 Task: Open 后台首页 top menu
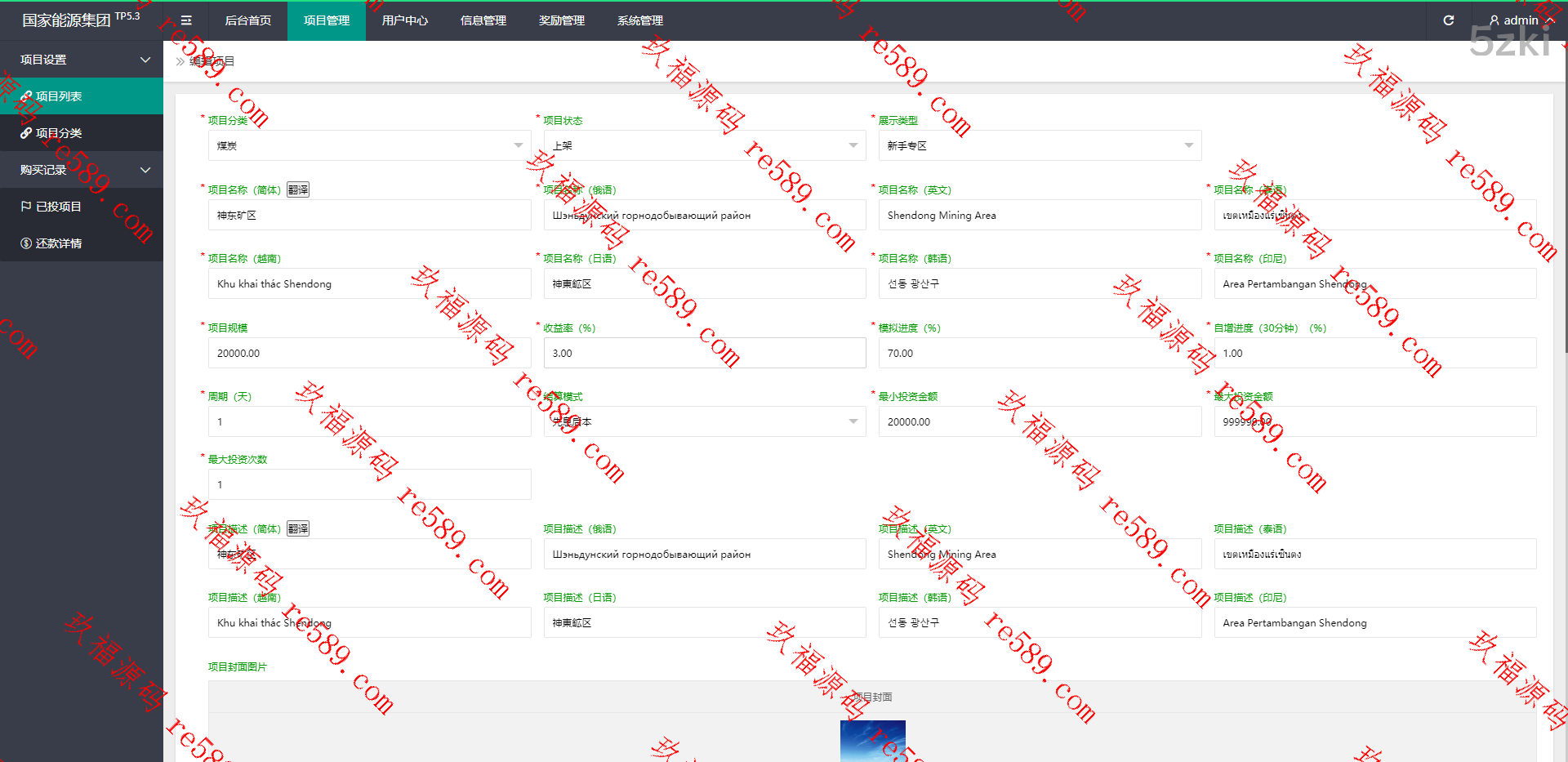(248, 20)
